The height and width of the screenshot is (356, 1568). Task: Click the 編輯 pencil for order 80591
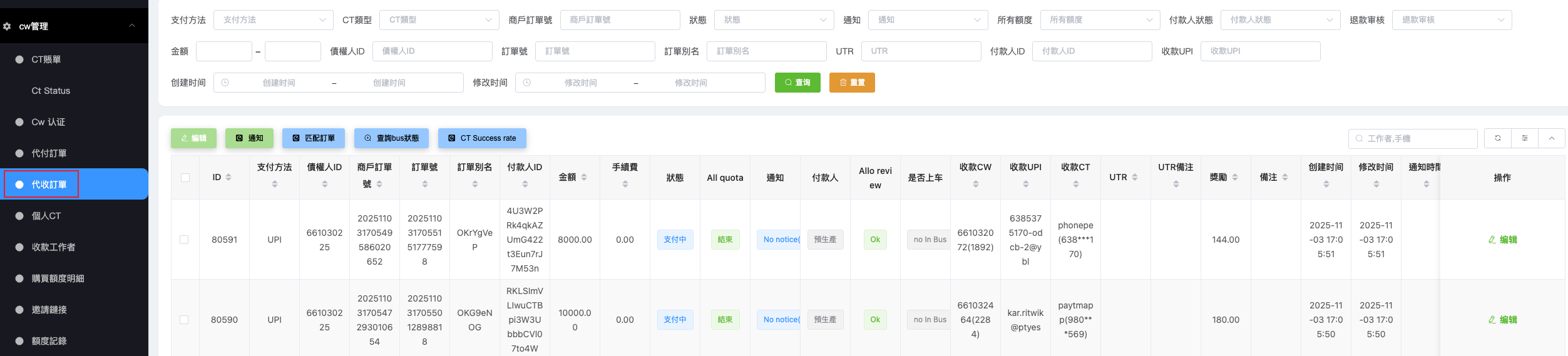pos(1502,240)
